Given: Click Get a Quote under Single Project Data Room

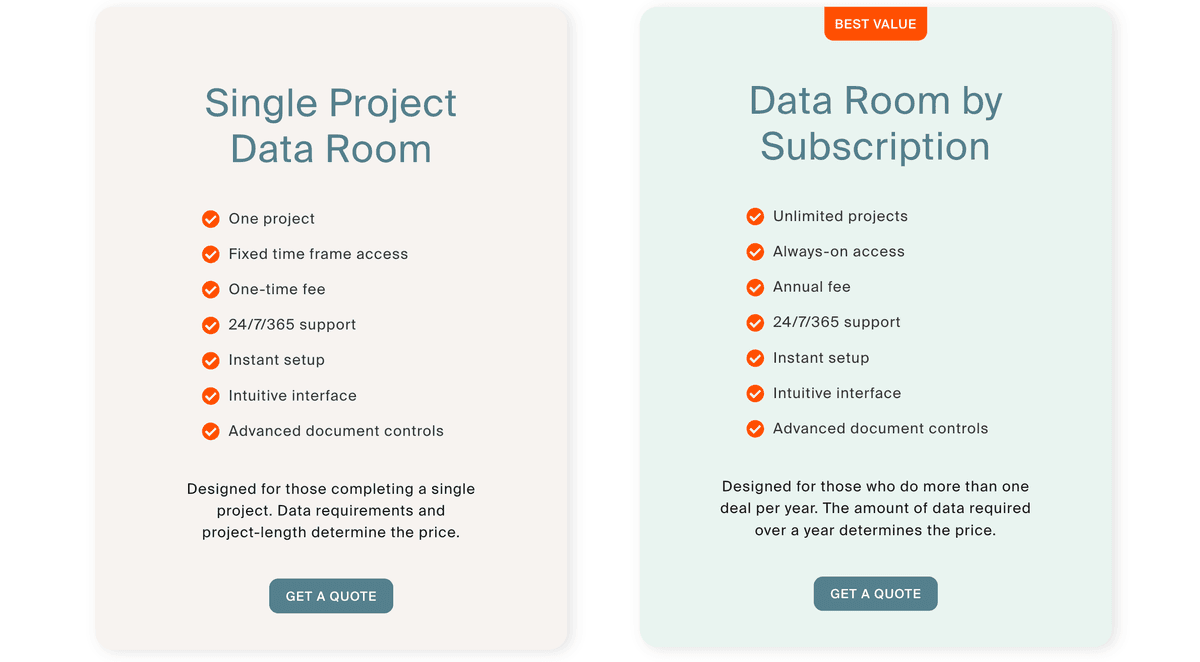Looking at the screenshot, I should (x=331, y=596).
